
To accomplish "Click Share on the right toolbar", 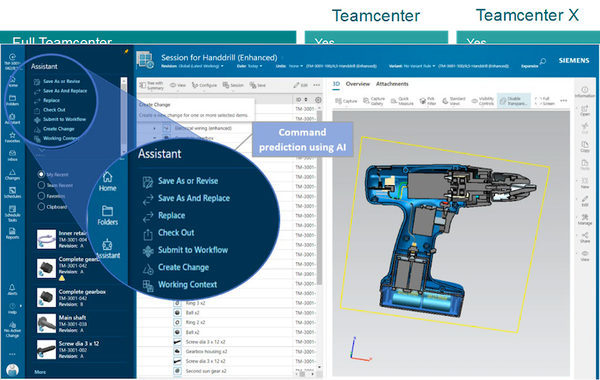I will pyautogui.click(x=585, y=238).
